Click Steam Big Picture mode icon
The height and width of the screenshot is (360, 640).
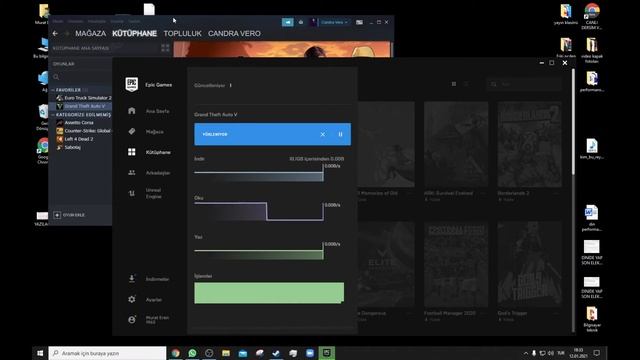pyautogui.click(x=359, y=22)
